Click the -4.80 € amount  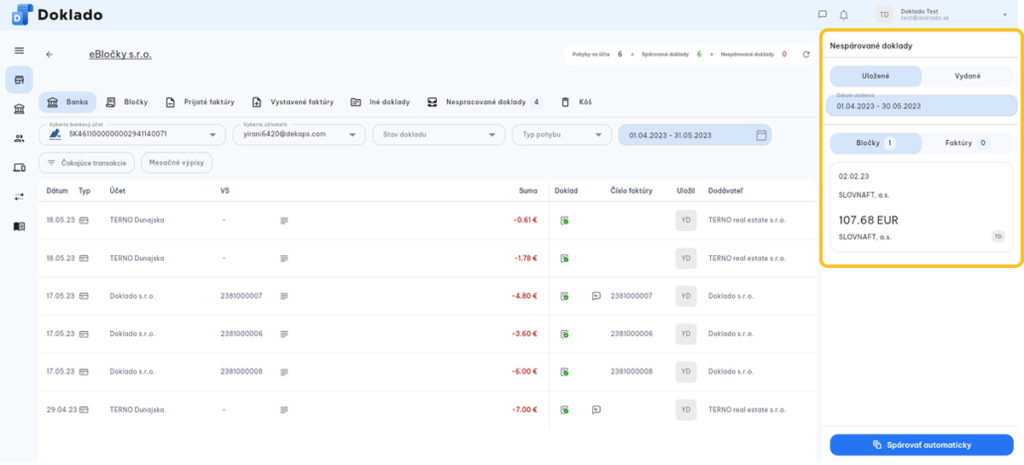coord(524,297)
